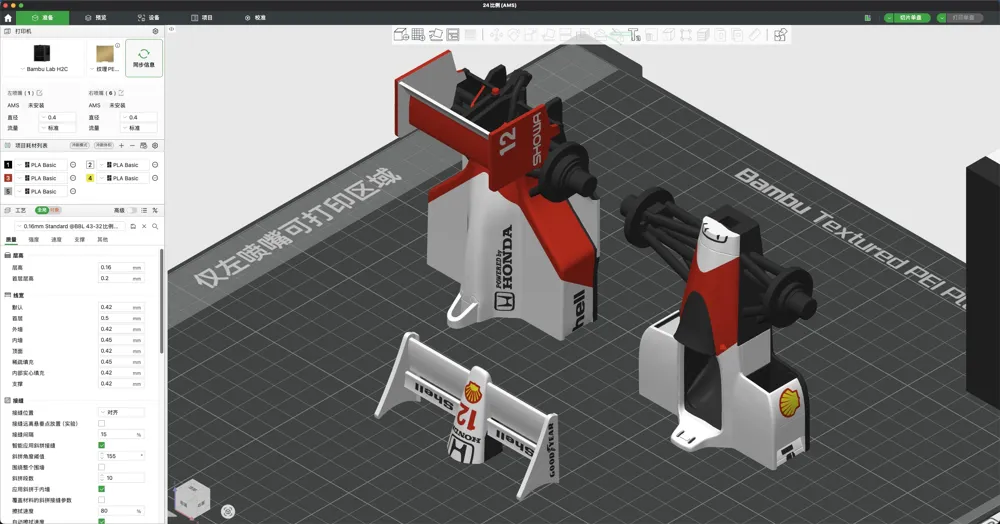Open filament 2 PLA Basic dropdown
This screenshot has width=1000, height=524.
click(124, 164)
